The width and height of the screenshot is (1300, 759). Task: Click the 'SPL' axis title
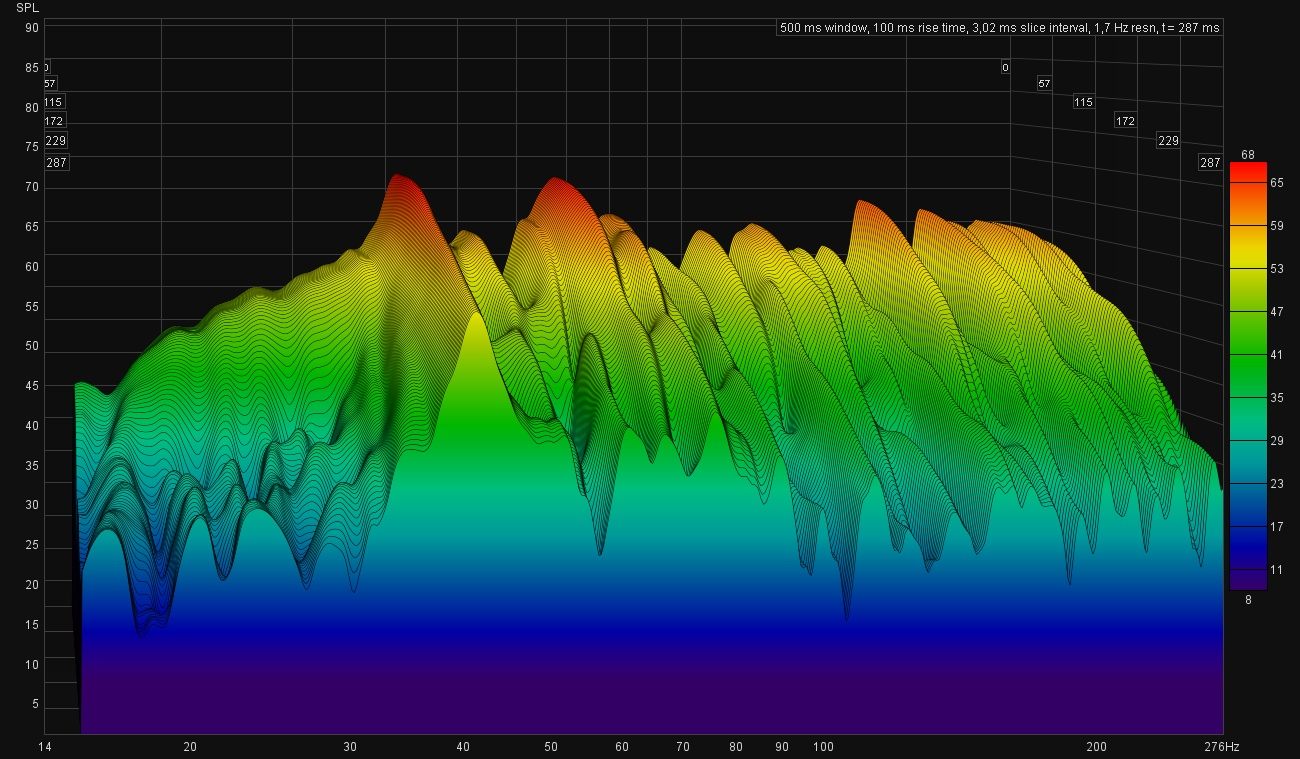pos(27,8)
